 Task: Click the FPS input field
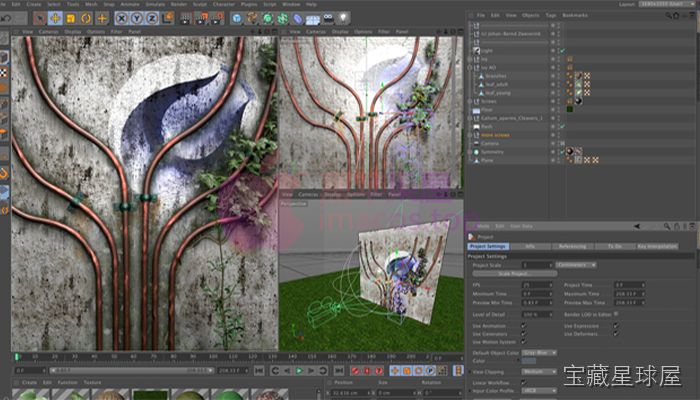click(538, 285)
